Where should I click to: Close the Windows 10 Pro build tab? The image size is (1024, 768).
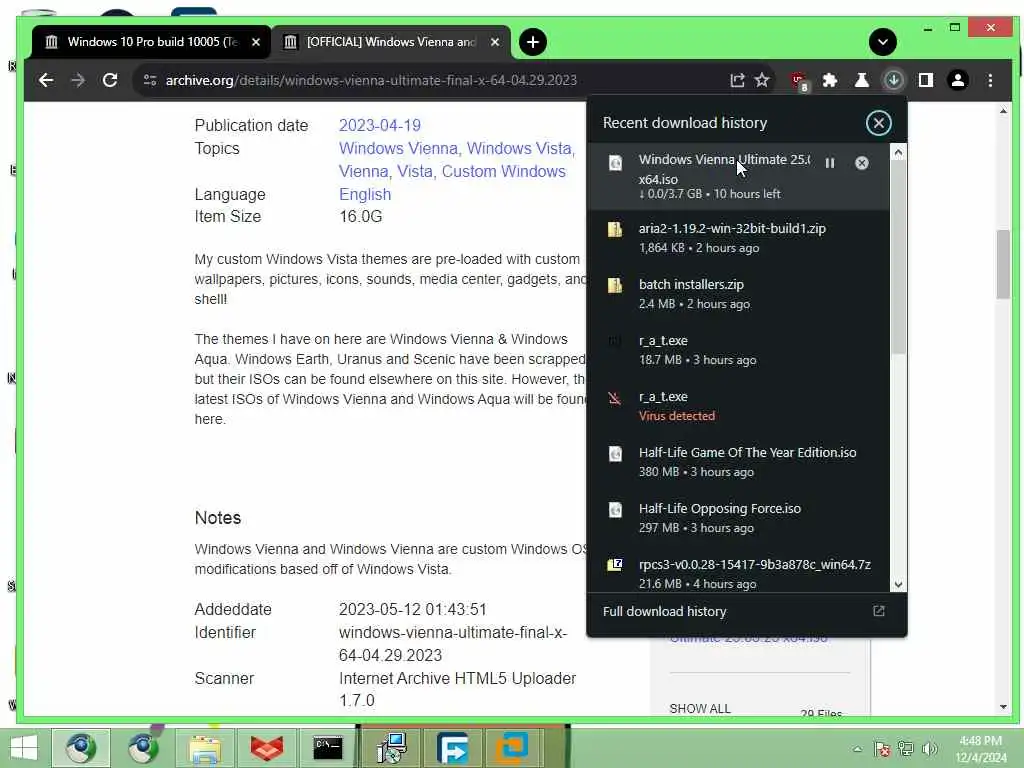coord(256,42)
